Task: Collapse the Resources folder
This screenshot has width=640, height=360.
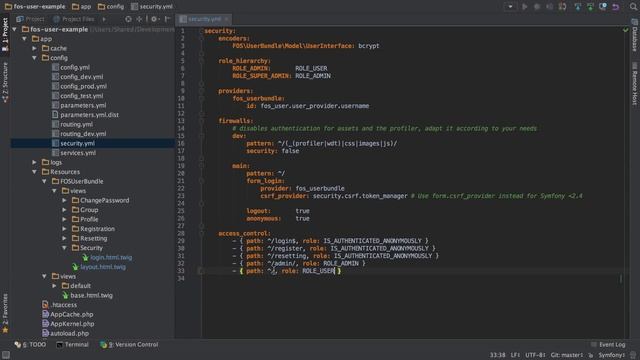Action: click(35, 172)
